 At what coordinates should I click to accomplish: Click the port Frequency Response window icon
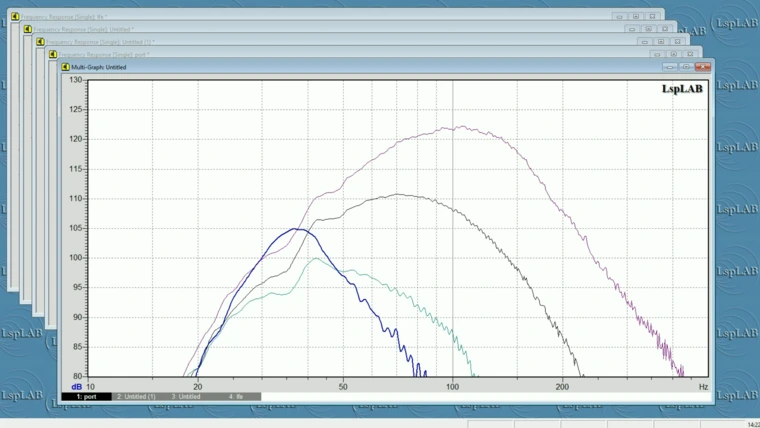[54, 55]
